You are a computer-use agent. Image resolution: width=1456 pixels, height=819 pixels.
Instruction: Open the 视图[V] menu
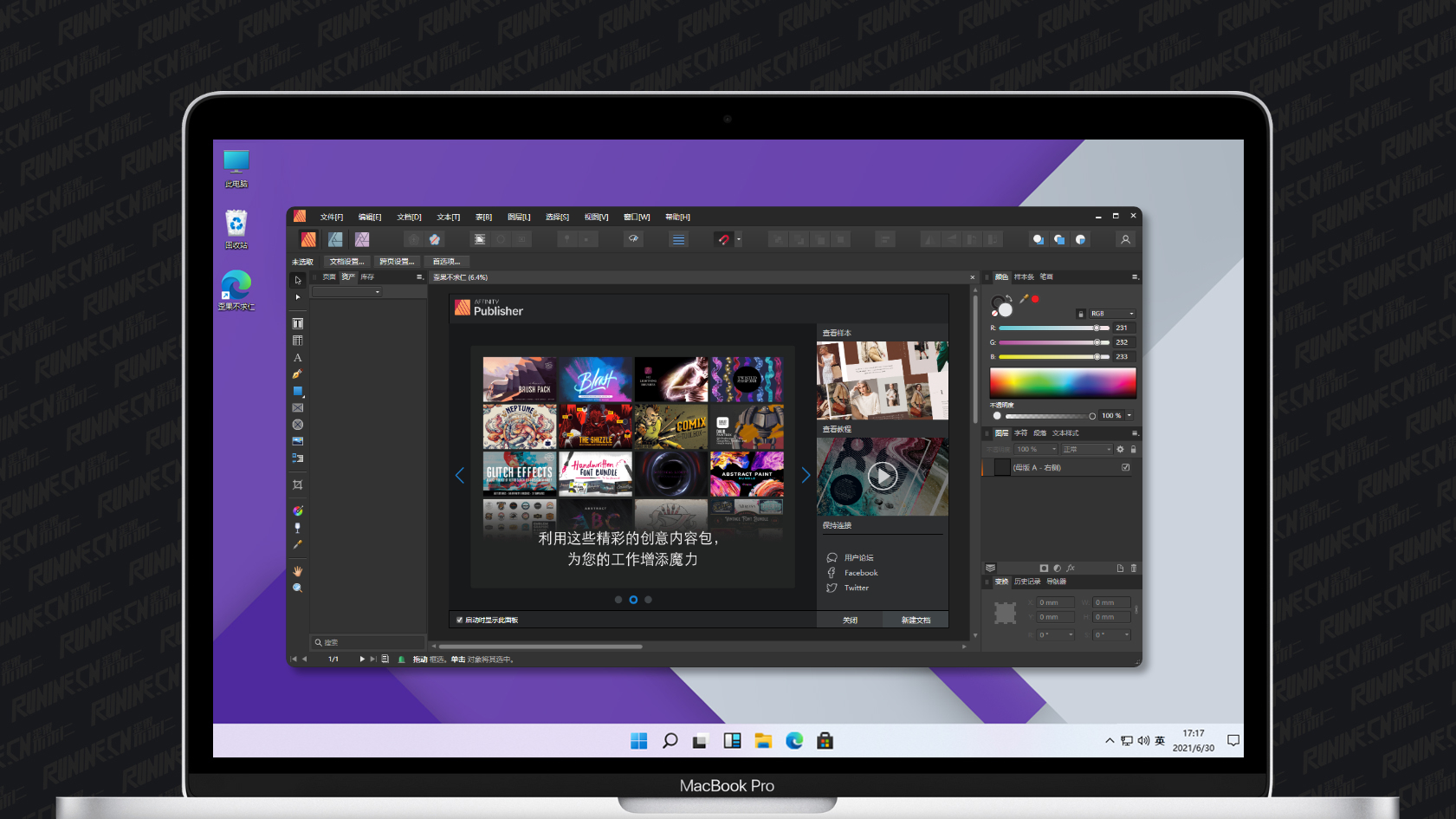coord(596,217)
